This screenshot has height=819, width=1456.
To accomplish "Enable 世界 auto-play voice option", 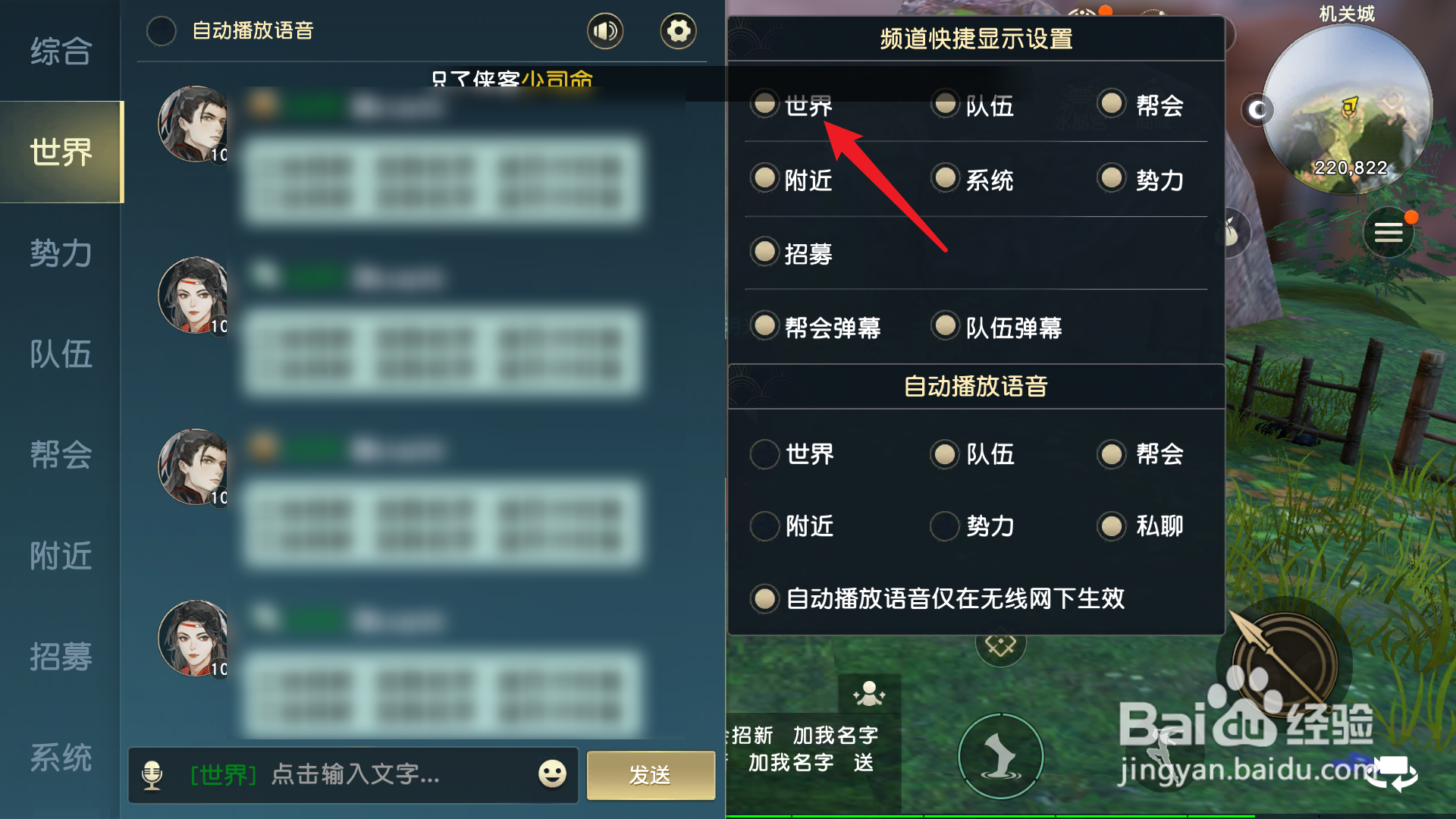I will pos(764,454).
